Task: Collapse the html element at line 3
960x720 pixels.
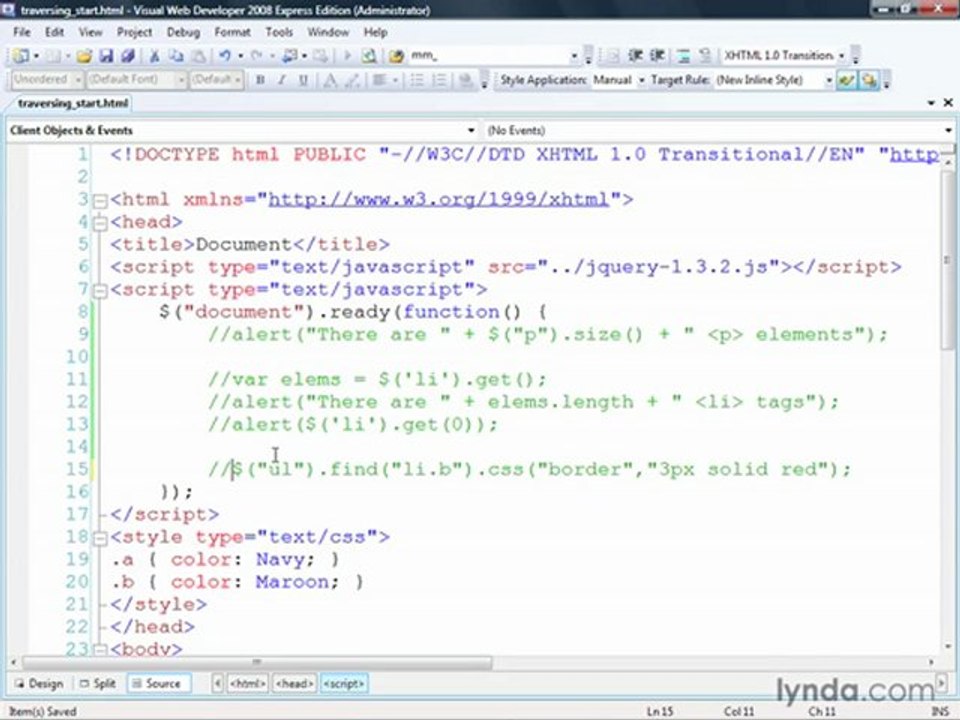Action: 100,200
